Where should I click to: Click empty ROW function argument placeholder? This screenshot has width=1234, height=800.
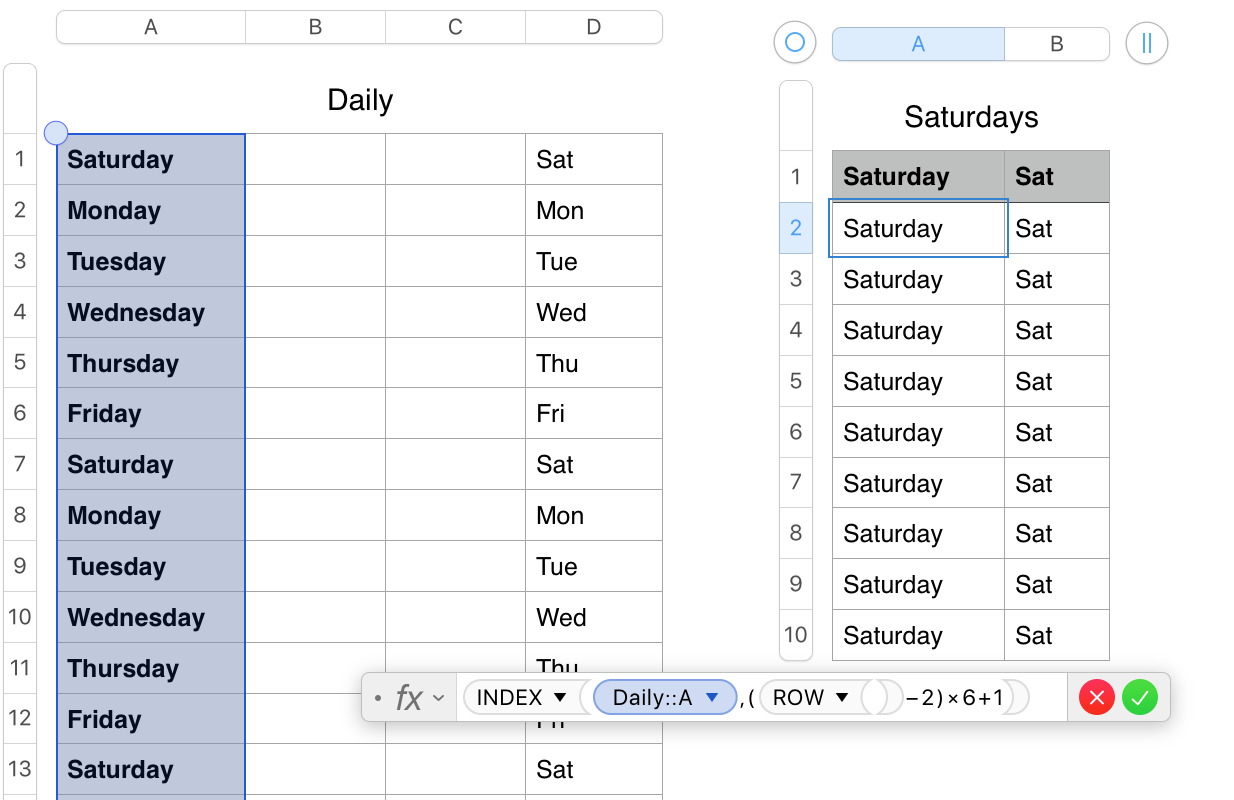[874, 698]
